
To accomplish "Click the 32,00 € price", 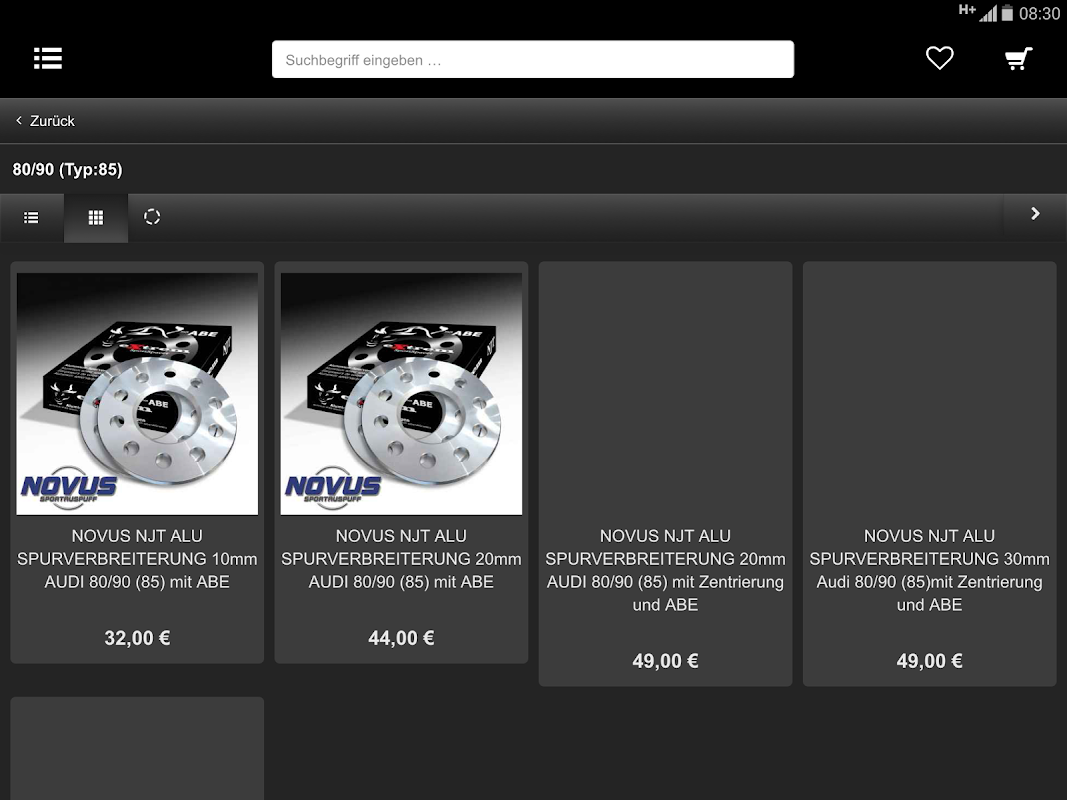I will (137, 638).
